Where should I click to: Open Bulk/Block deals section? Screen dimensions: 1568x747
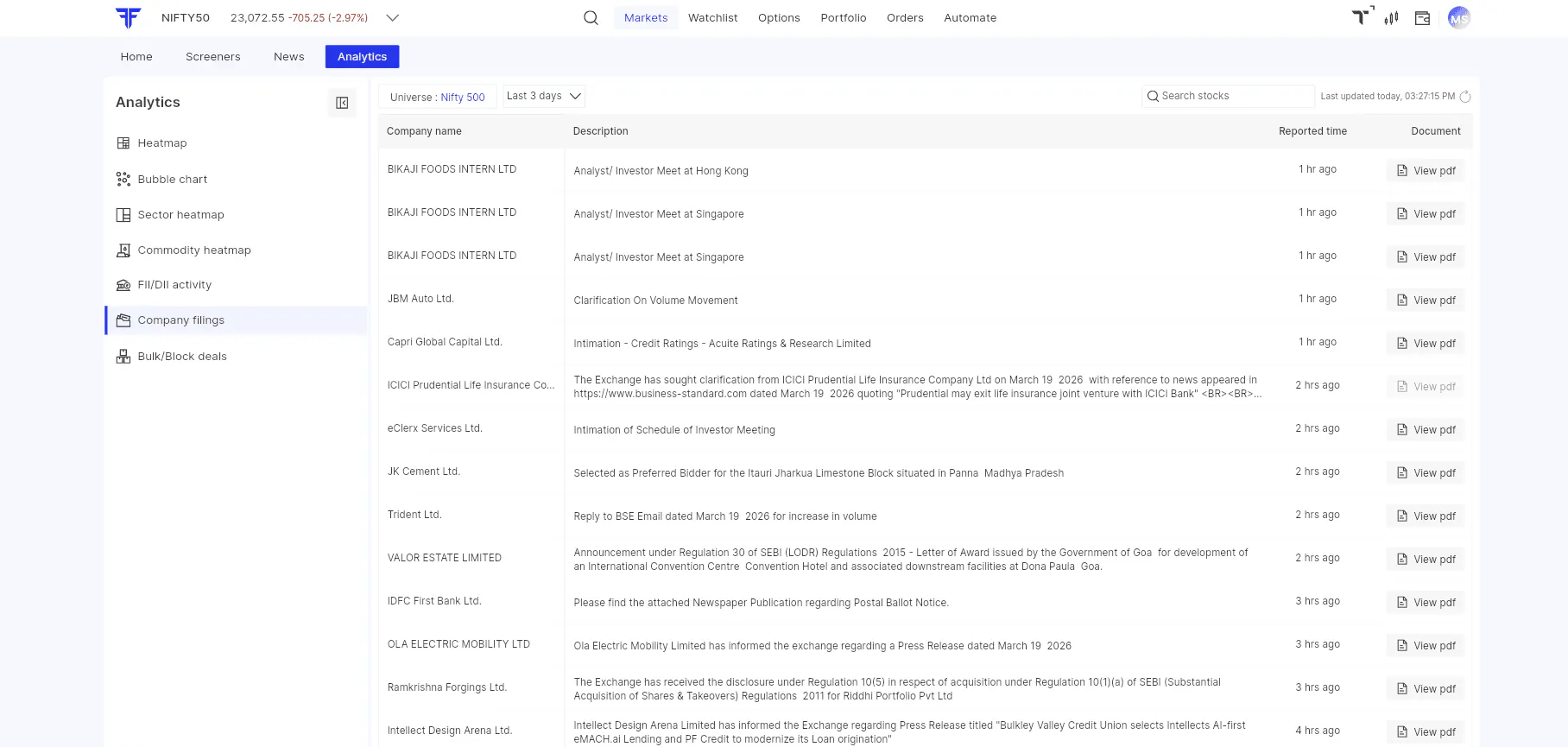(182, 357)
